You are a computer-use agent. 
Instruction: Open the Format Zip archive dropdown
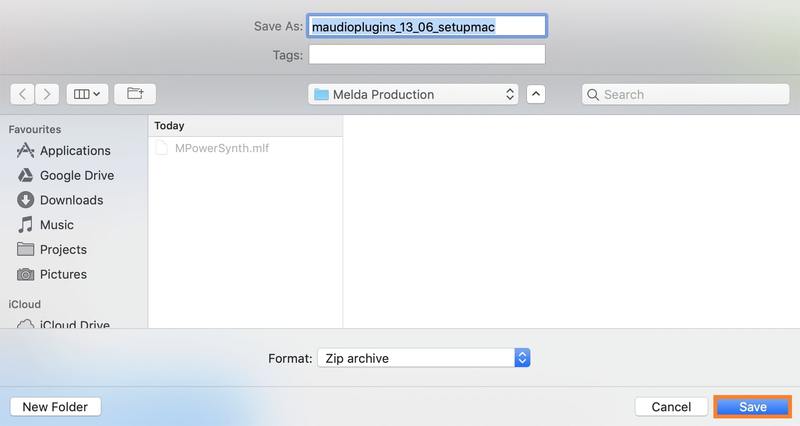(423, 358)
